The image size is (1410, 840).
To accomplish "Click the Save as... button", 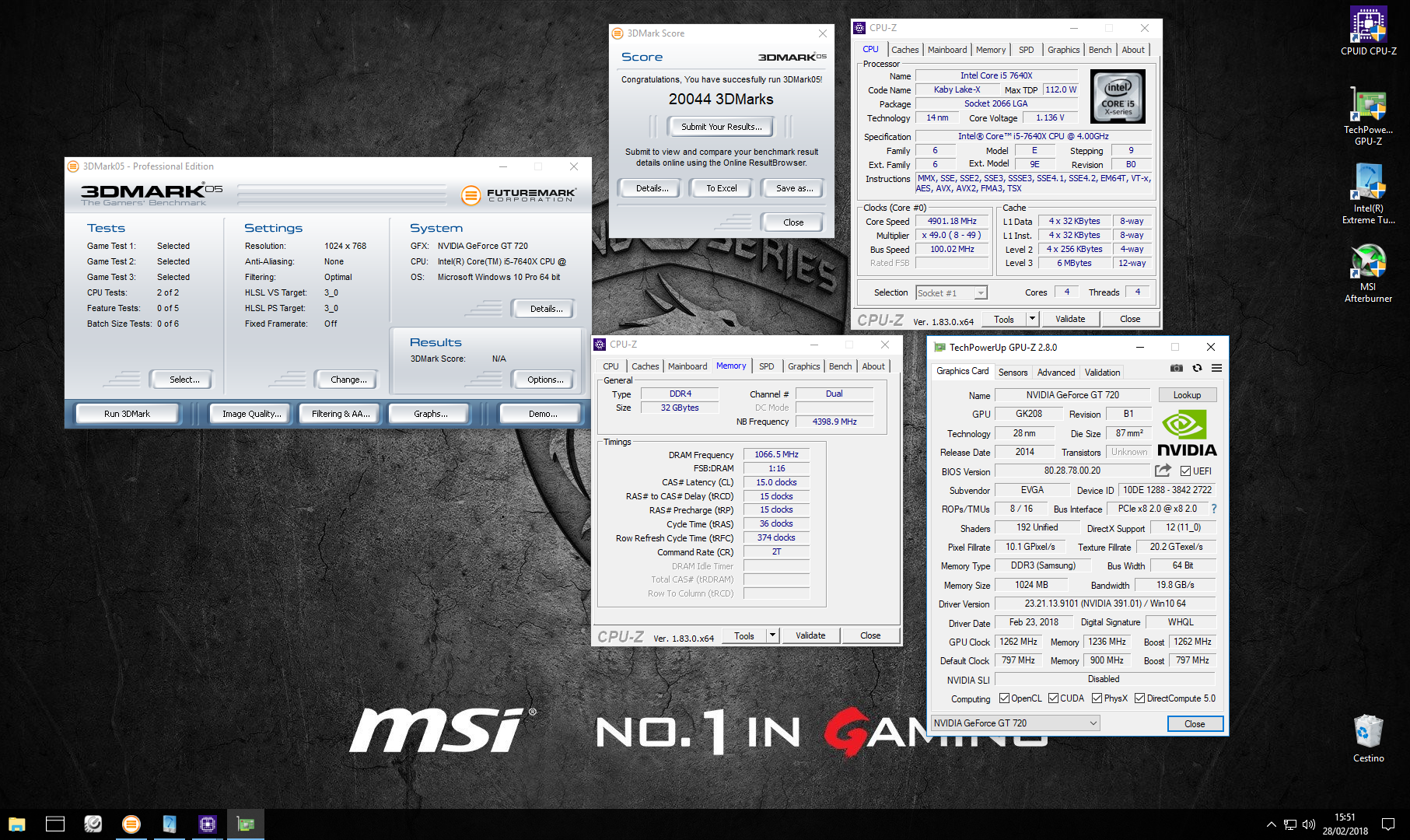I will pos(794,188).
